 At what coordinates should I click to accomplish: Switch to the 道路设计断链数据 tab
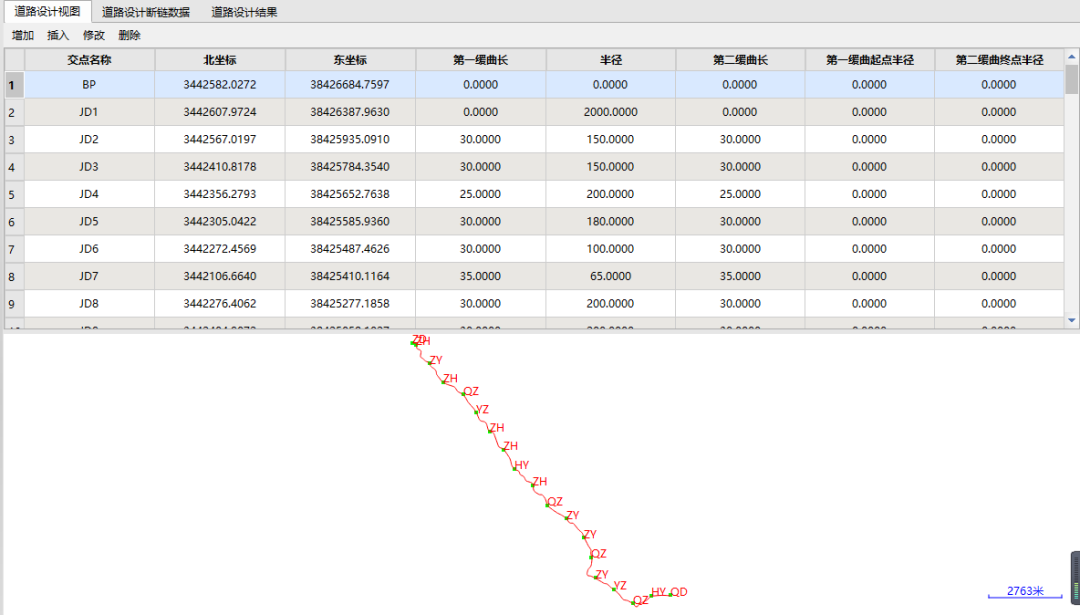tap(145, 12)
